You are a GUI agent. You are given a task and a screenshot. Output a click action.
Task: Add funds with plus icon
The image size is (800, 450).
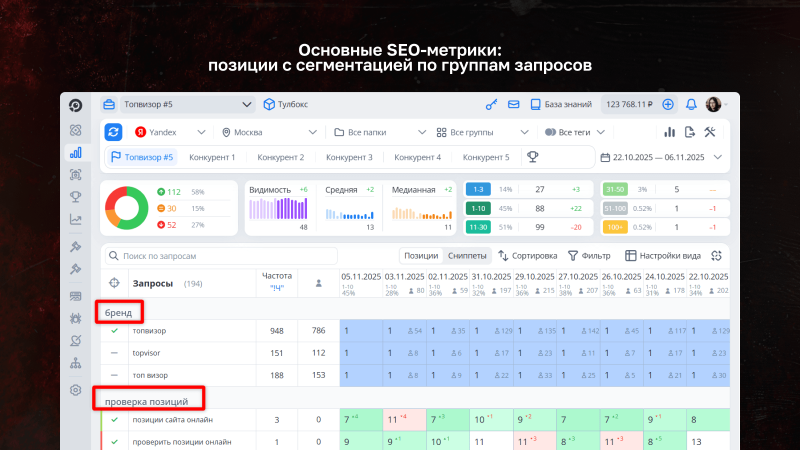668,104
